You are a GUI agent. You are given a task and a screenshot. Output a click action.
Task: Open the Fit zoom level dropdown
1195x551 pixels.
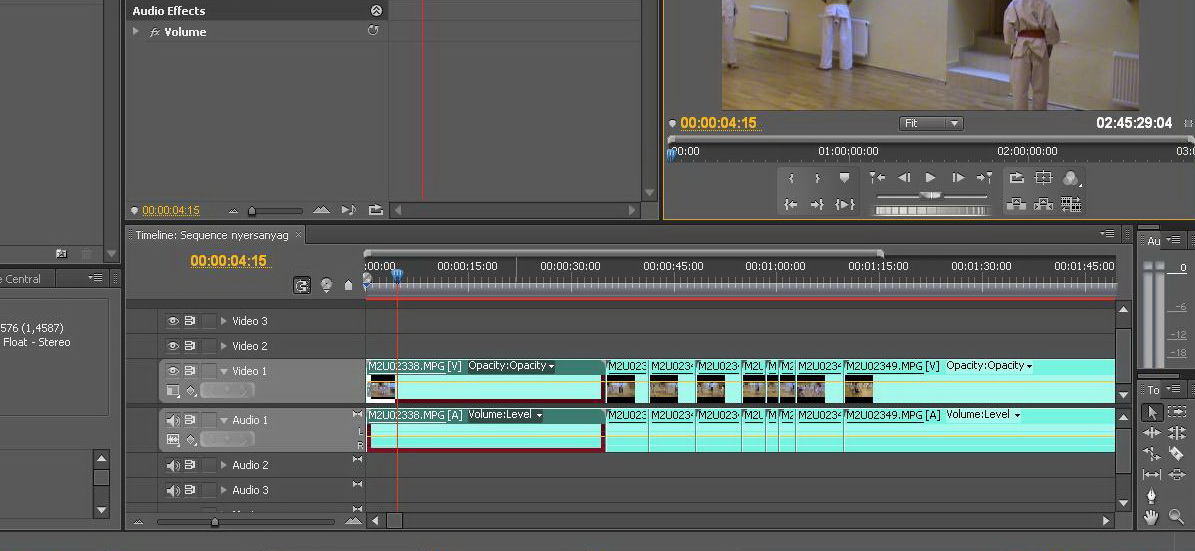(931, 123)
